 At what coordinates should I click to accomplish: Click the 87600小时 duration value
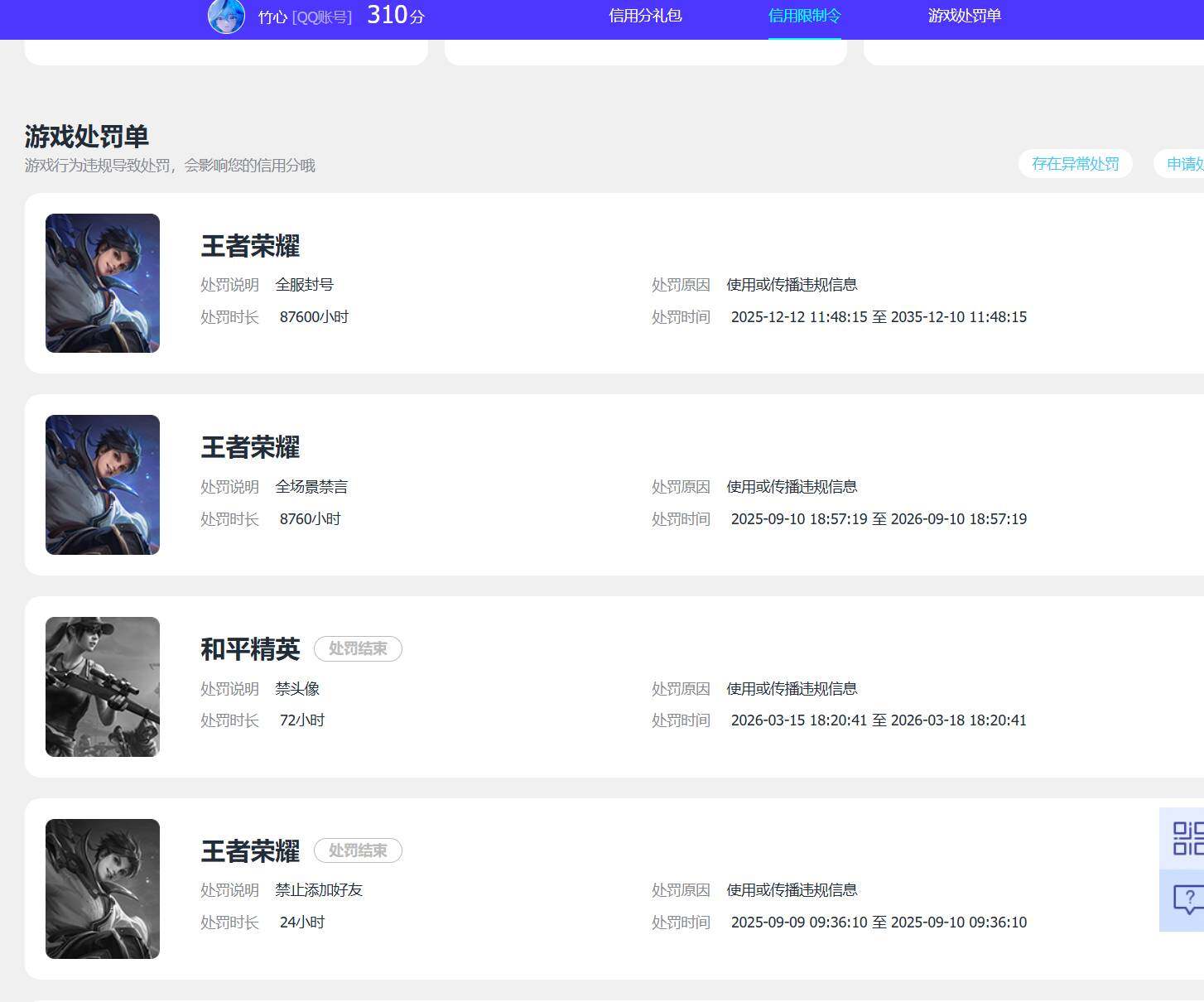(314, 317)
